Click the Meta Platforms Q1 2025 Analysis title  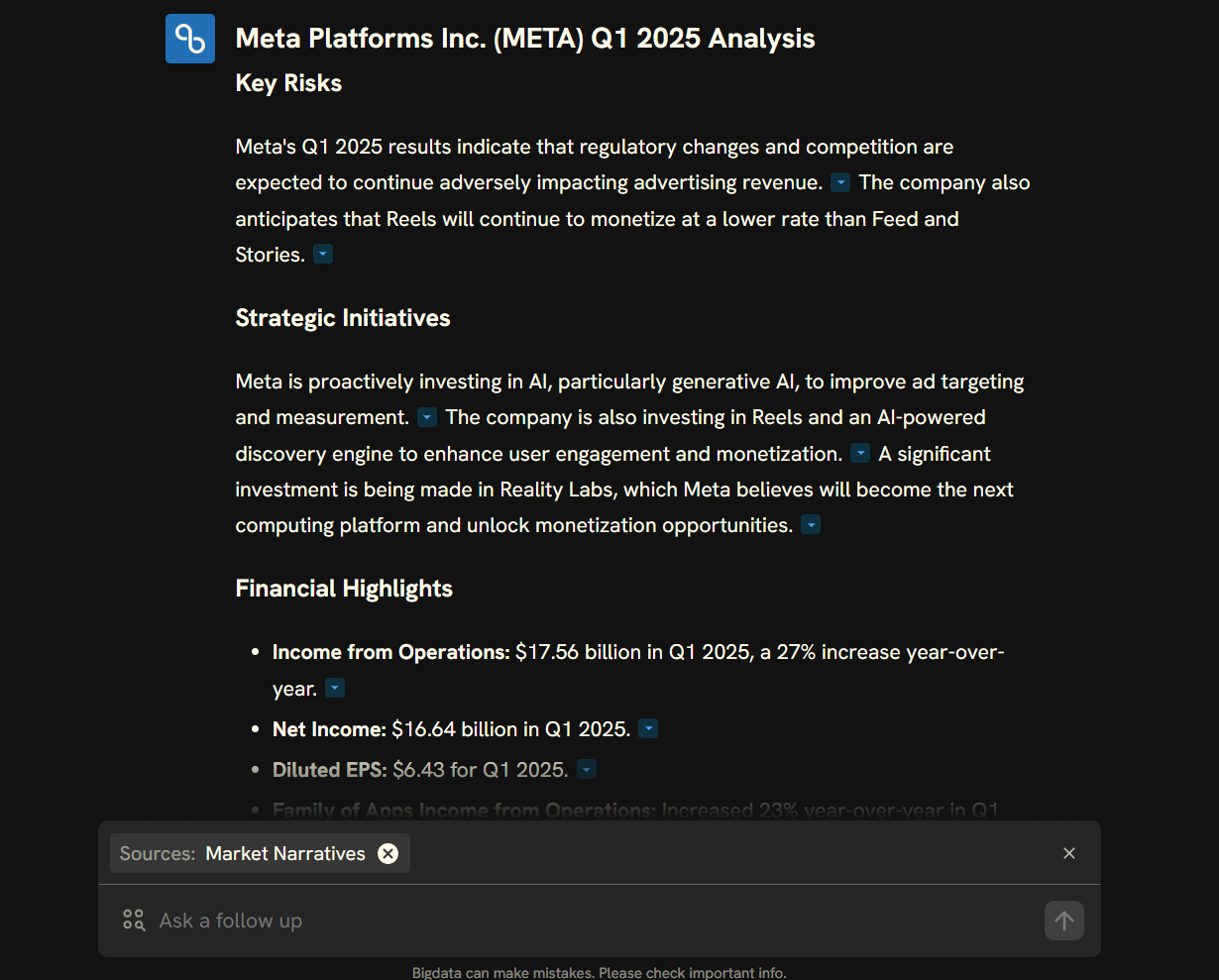point(525,39)
